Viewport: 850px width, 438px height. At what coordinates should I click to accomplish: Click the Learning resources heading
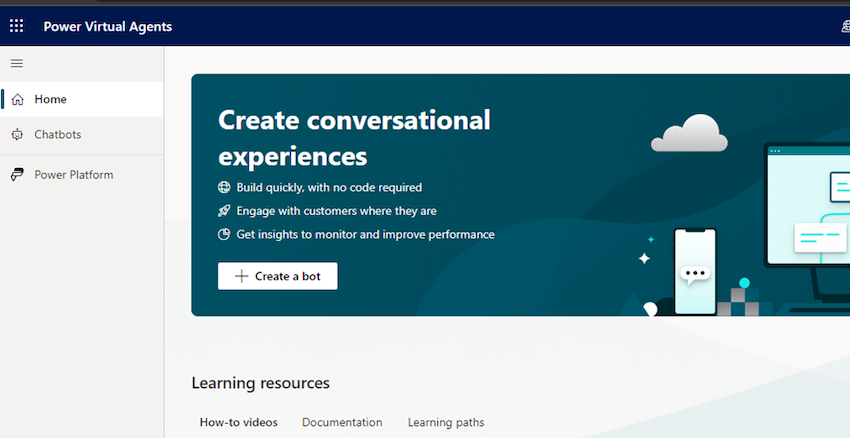coord(260,383)
